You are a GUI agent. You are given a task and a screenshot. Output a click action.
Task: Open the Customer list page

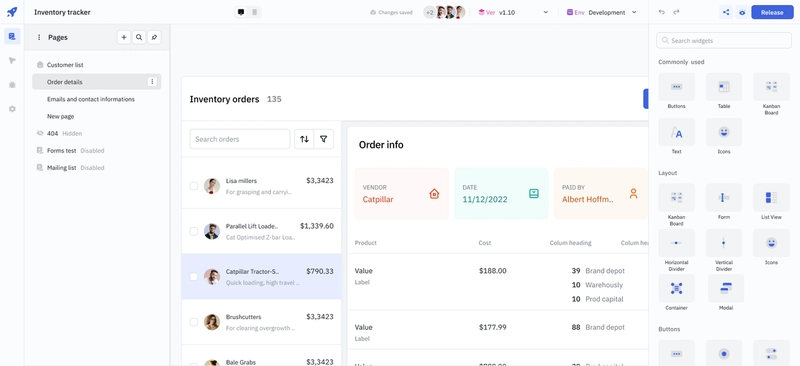tap(65, 65)
